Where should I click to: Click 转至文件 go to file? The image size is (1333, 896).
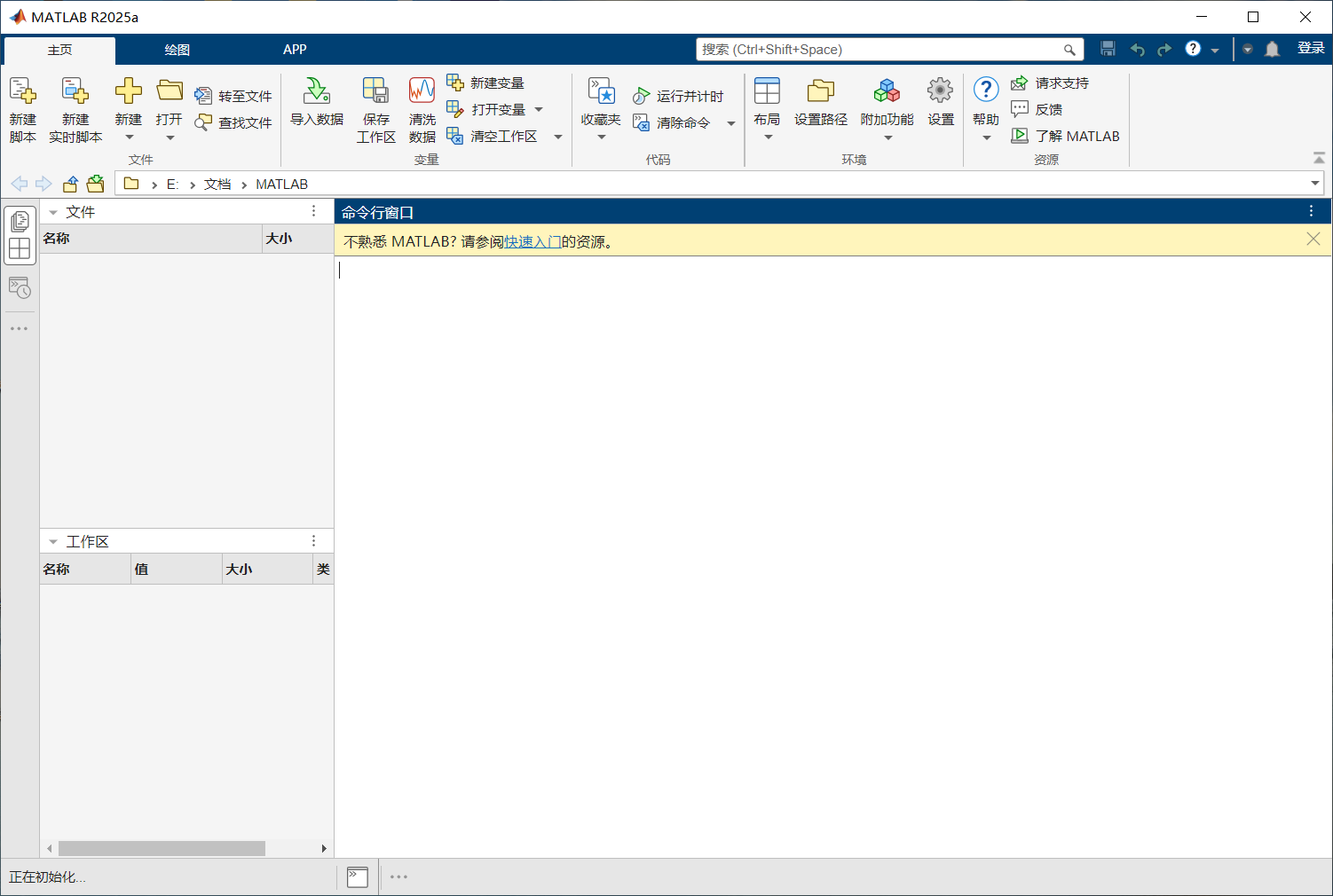[x=234, y=96]
